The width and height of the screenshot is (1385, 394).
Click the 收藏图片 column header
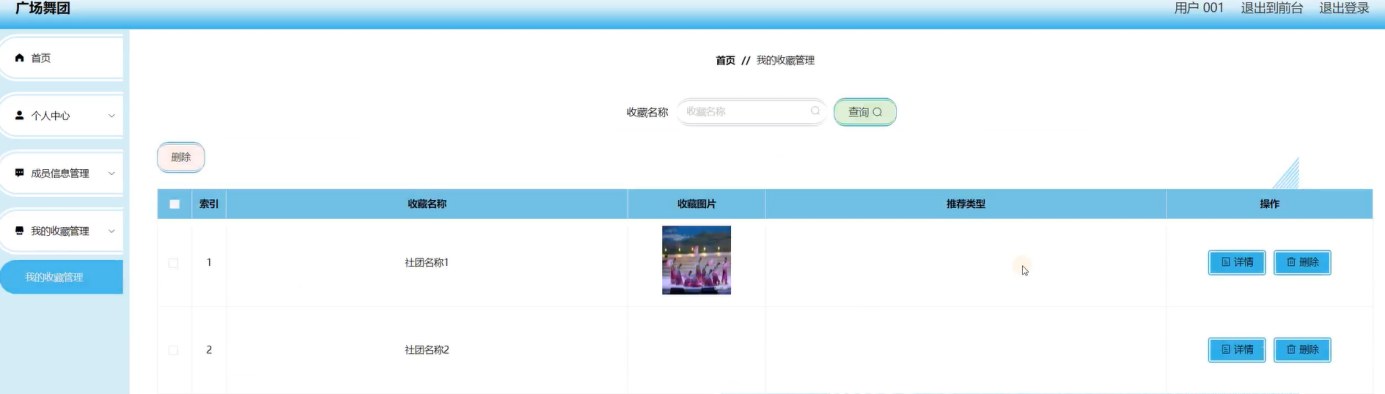696,204
